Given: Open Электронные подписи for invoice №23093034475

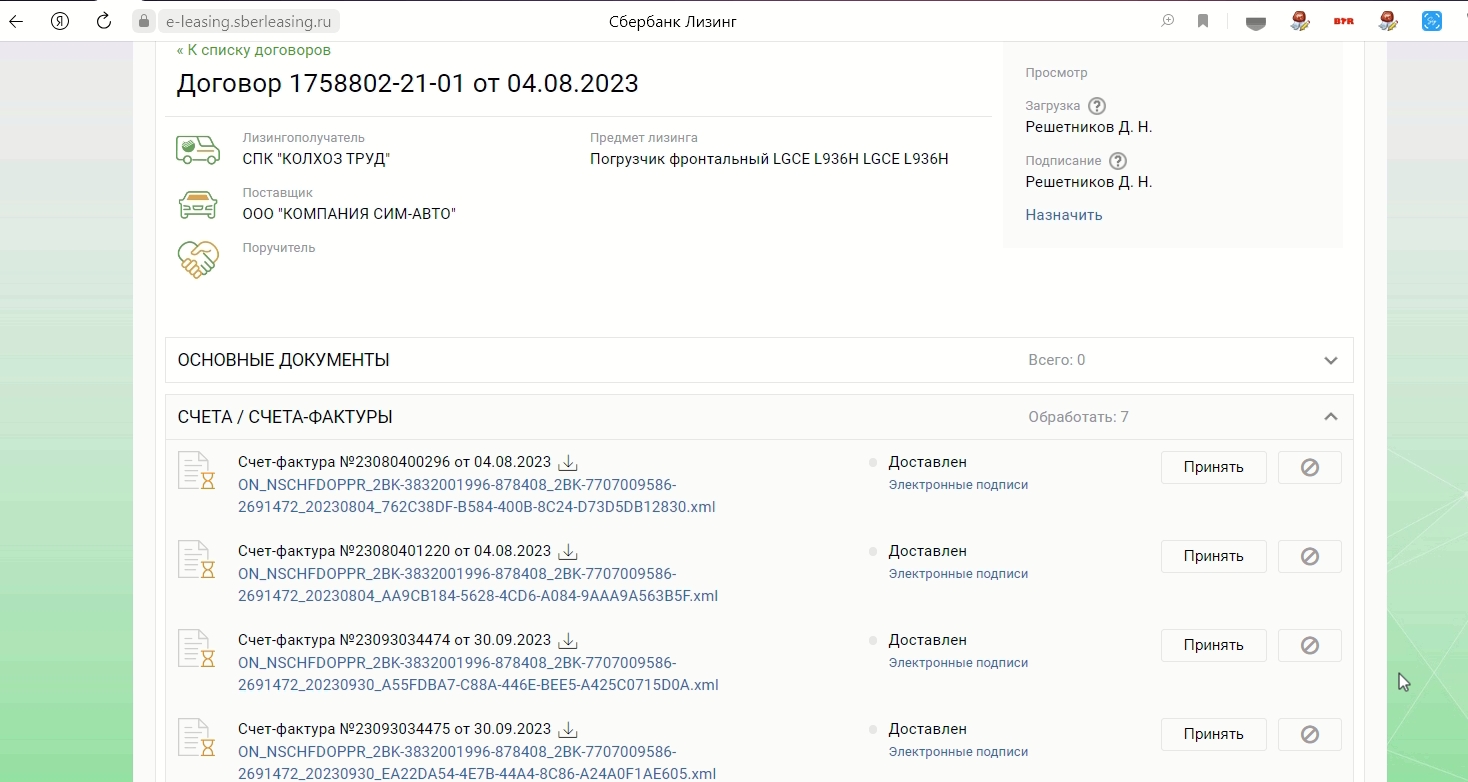Looking at the screenshot, I should click(957, 752).
